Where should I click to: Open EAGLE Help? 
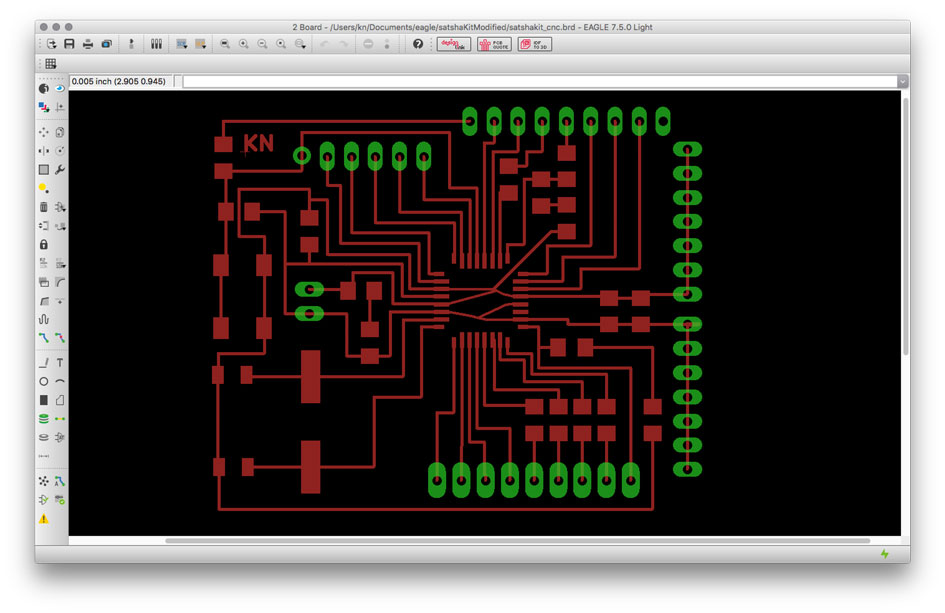418,44
